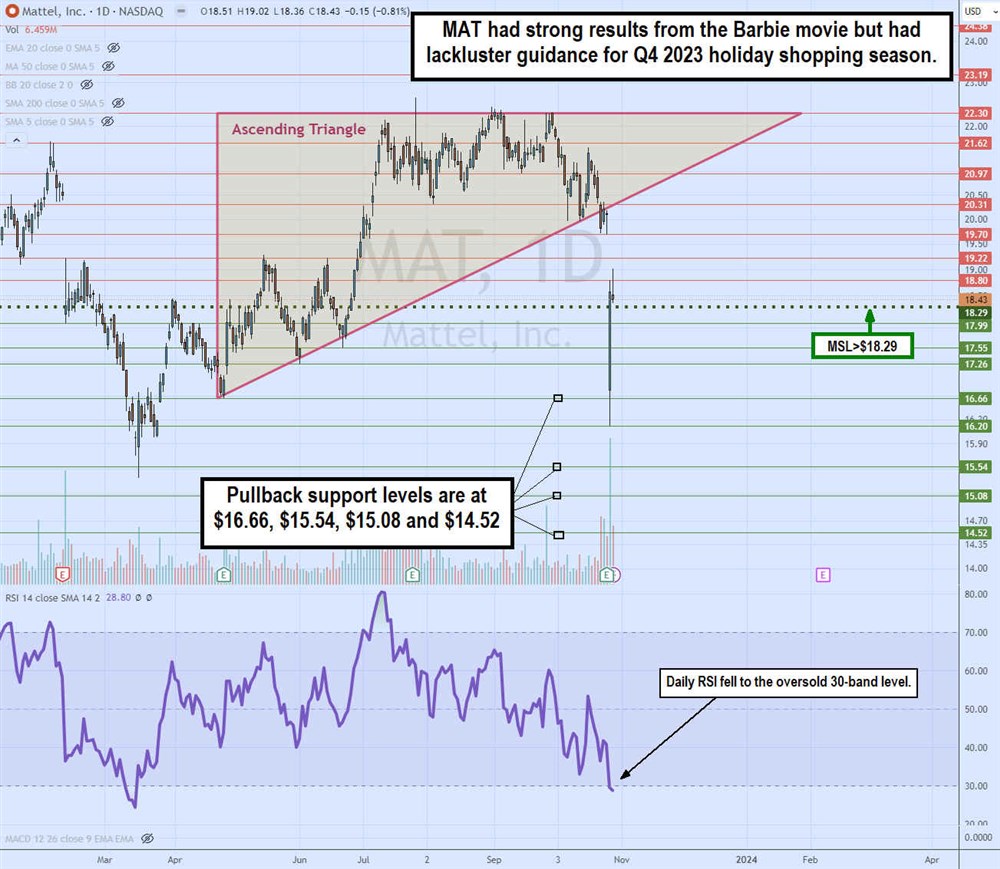Click the 17.55 green price label
1000x869 pixels.
pyautogui.click(x=976, y=348)
